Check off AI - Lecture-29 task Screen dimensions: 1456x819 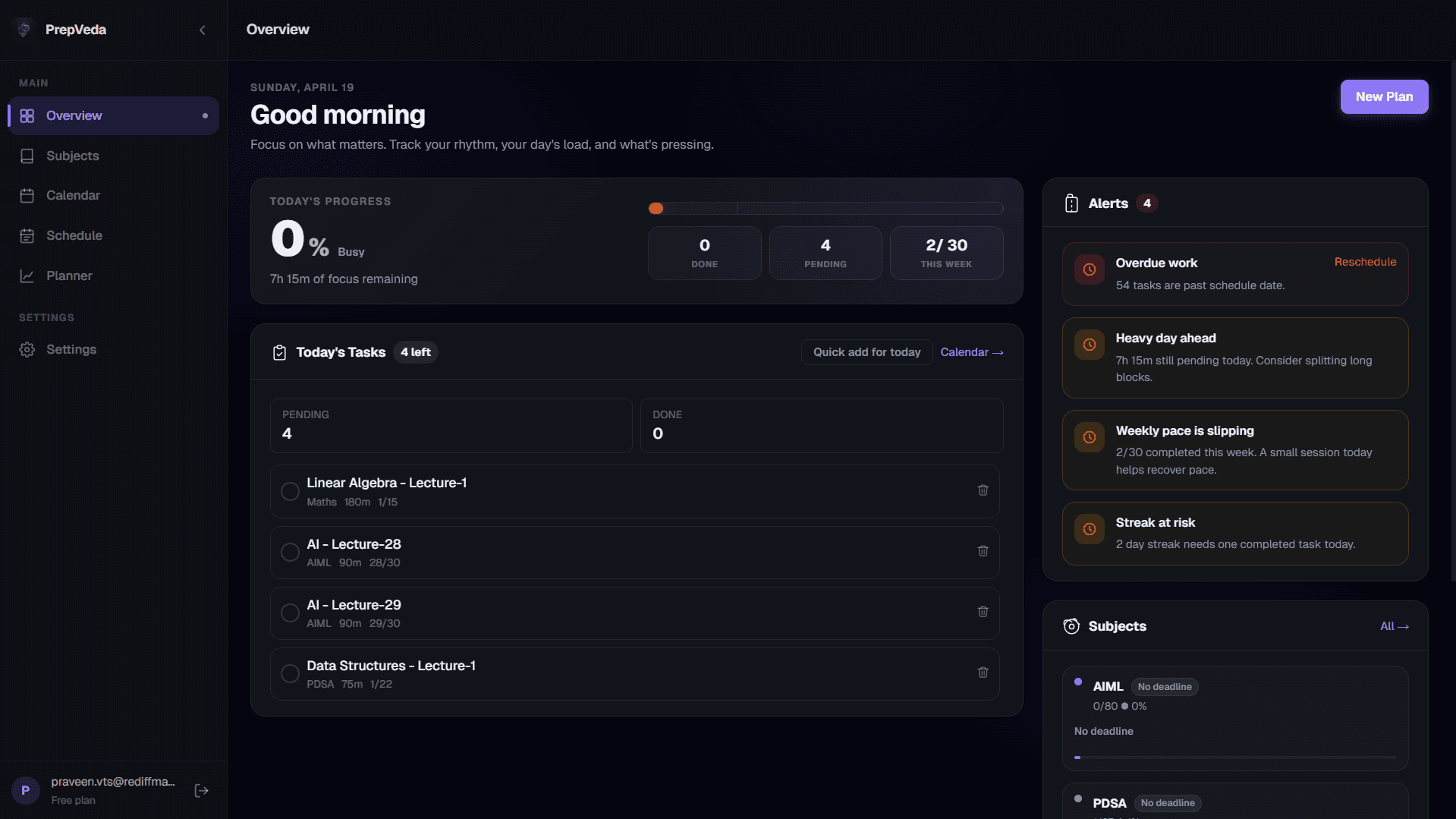[x=290, y=613]
